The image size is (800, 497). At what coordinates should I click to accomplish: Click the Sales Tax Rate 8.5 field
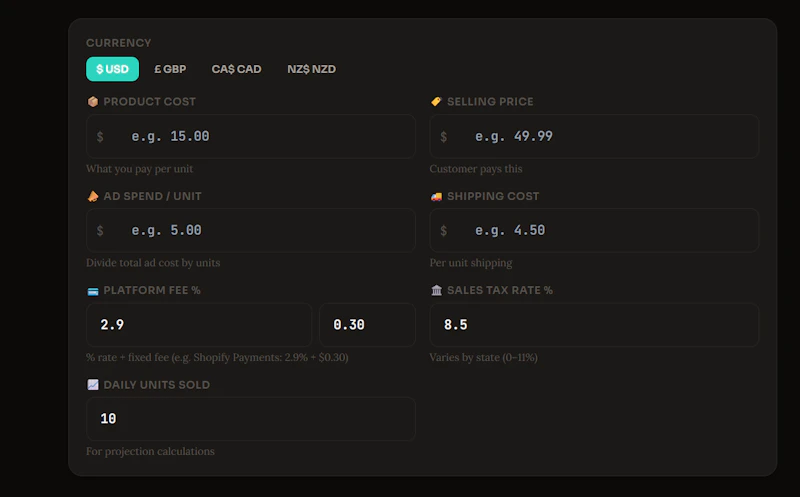594,325
